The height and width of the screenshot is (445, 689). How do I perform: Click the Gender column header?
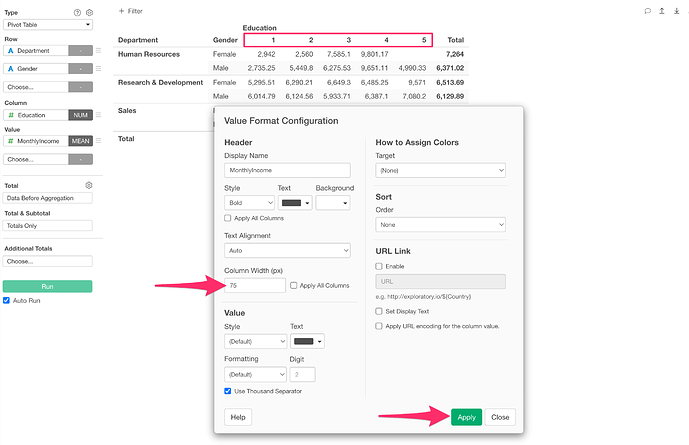[x=225, y=40]
